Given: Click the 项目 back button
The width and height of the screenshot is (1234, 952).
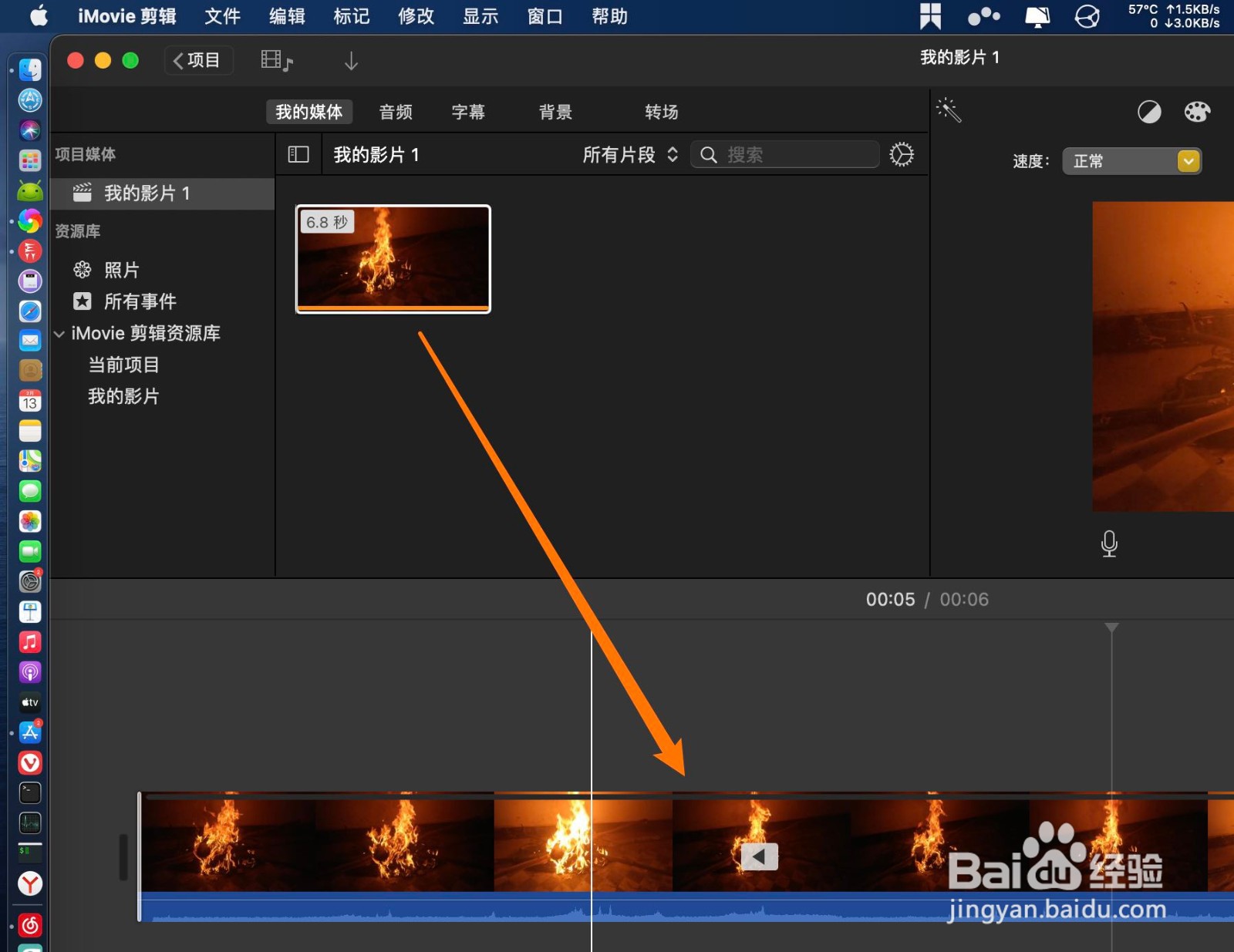Looking at the screenshot, I should tap(198, 59).
